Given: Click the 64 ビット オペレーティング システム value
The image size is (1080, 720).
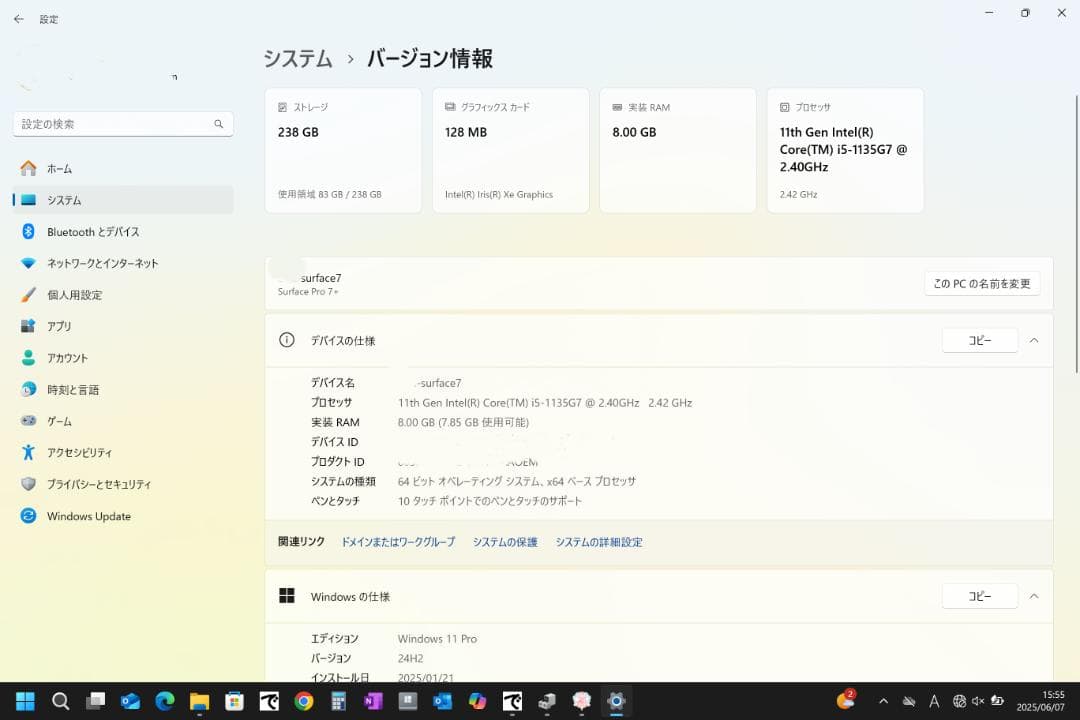Looking at the screenshot, I should (517, 482).
